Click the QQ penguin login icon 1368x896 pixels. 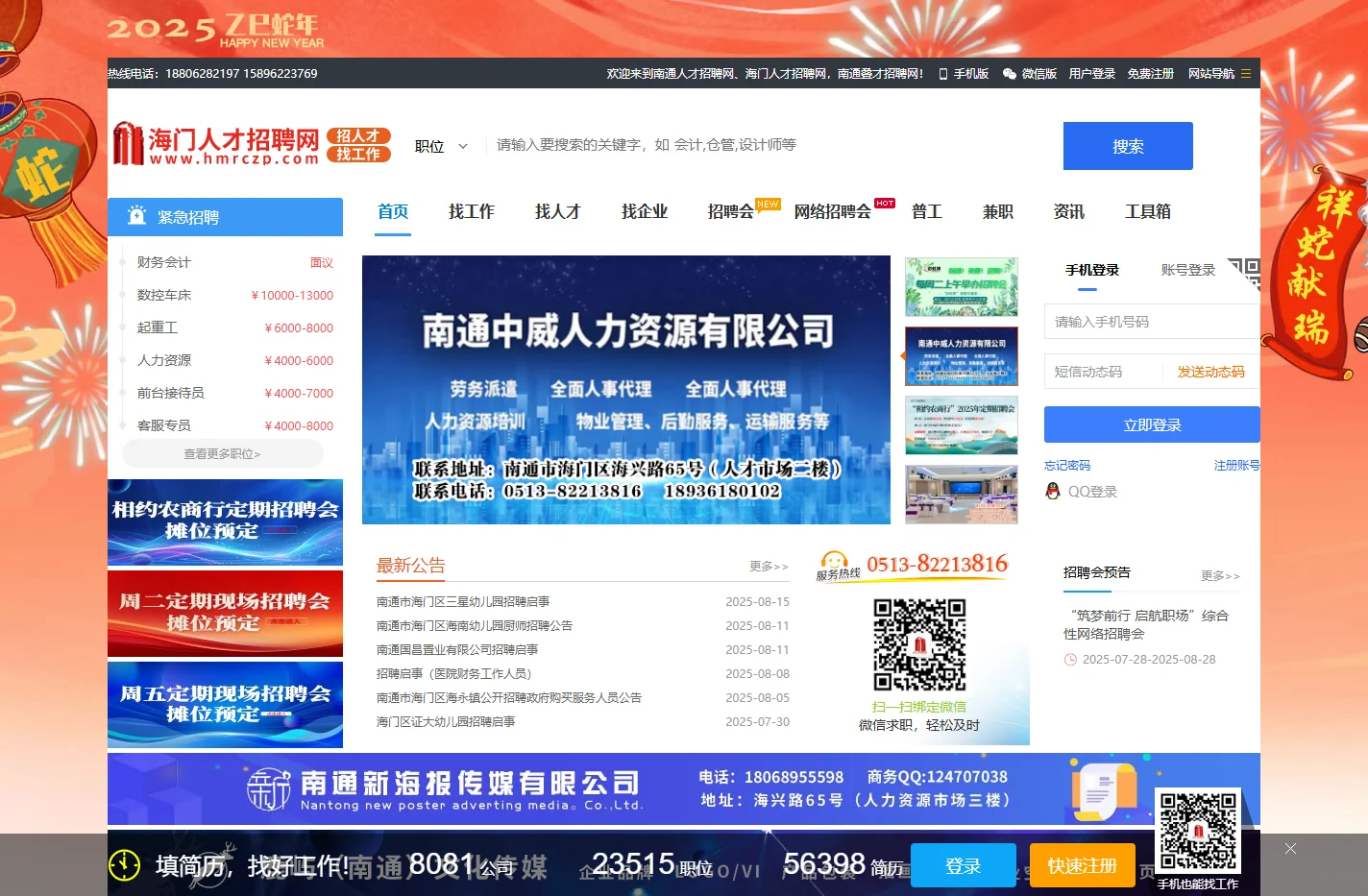click(1053, 491)
